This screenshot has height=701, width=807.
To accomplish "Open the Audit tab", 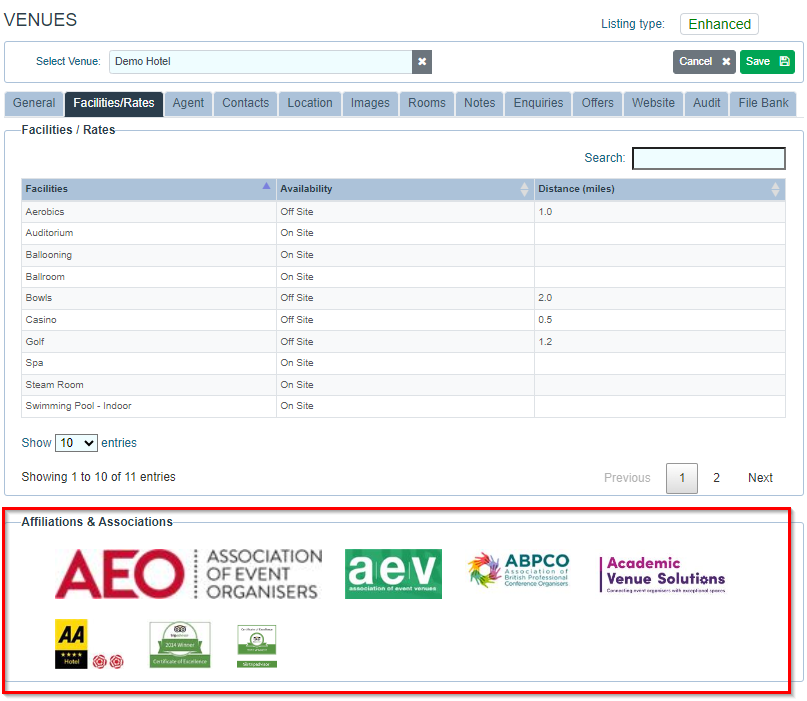I will pyautogui.click(x=707, y=103).
